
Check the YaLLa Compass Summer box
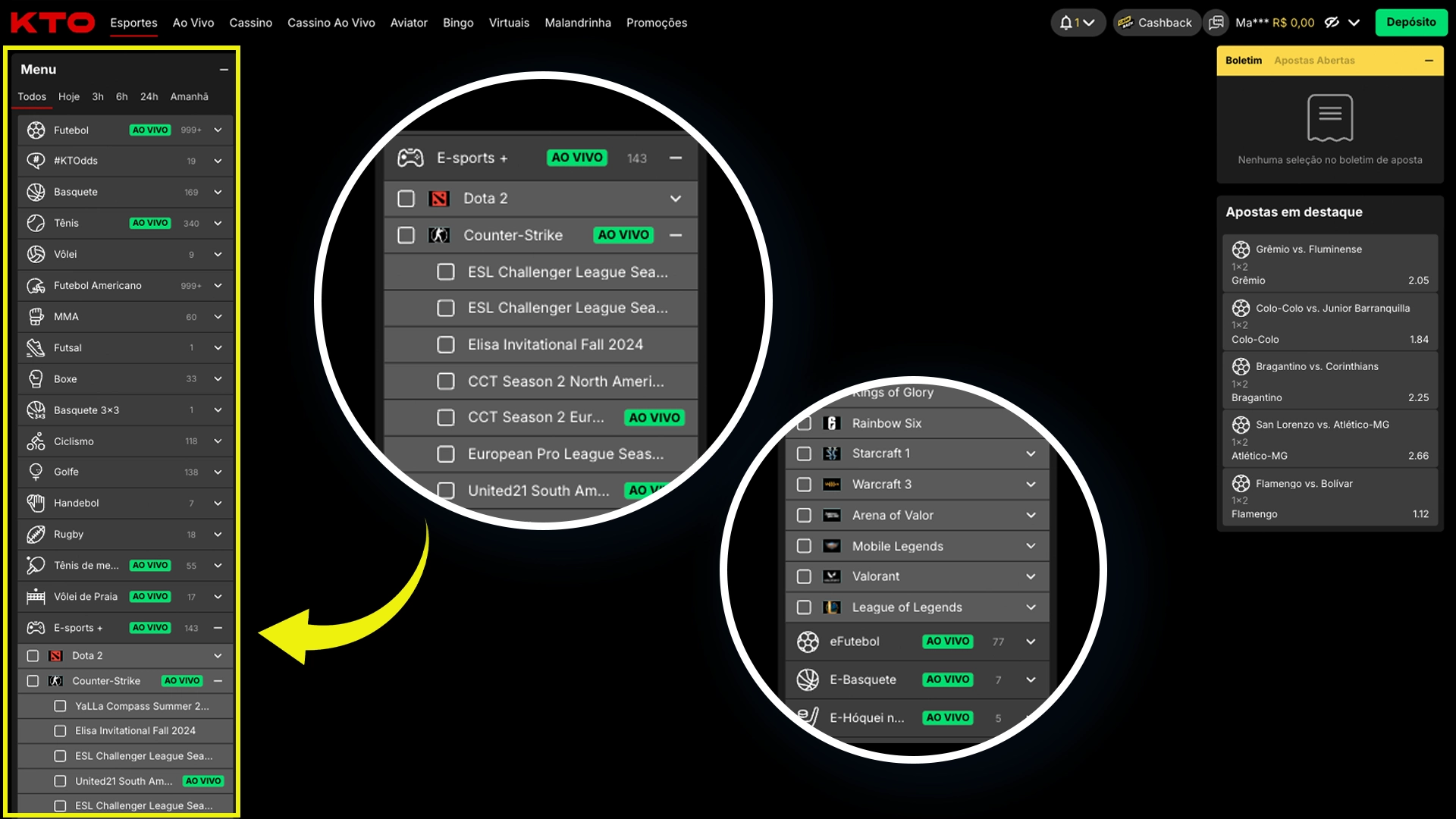click(60, 706)
